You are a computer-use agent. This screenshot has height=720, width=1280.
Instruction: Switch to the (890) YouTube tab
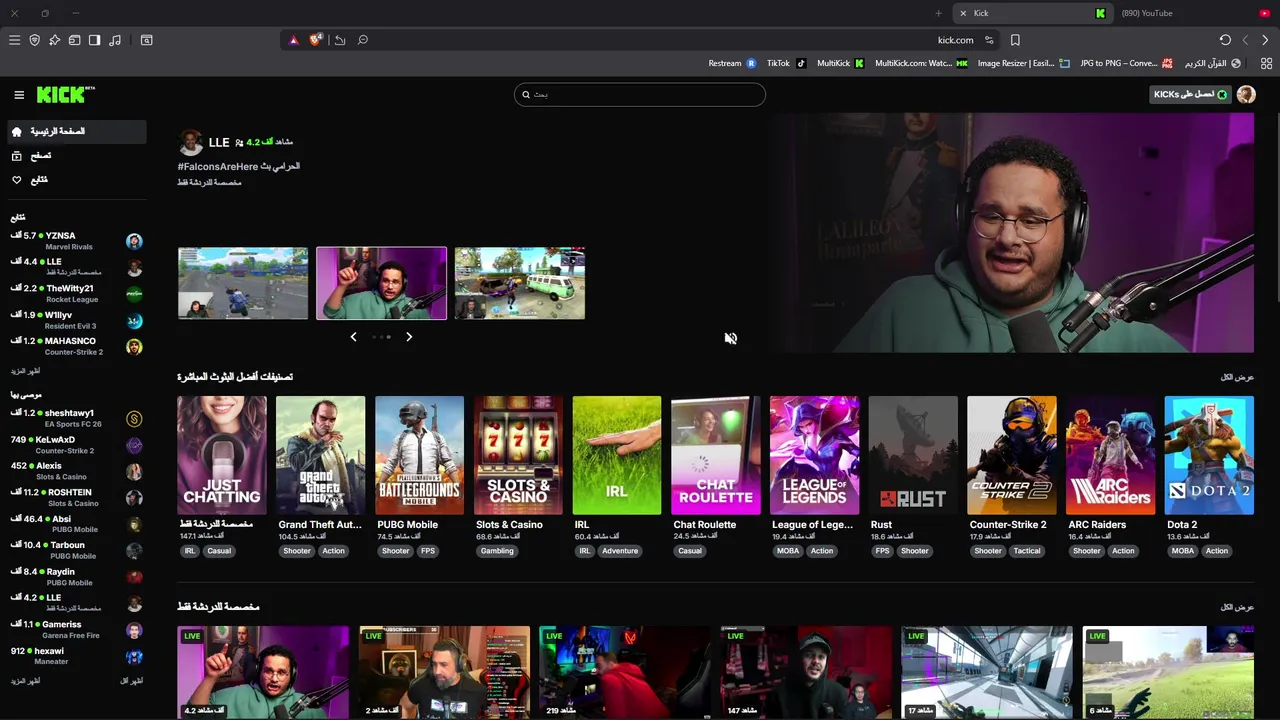1194,13
